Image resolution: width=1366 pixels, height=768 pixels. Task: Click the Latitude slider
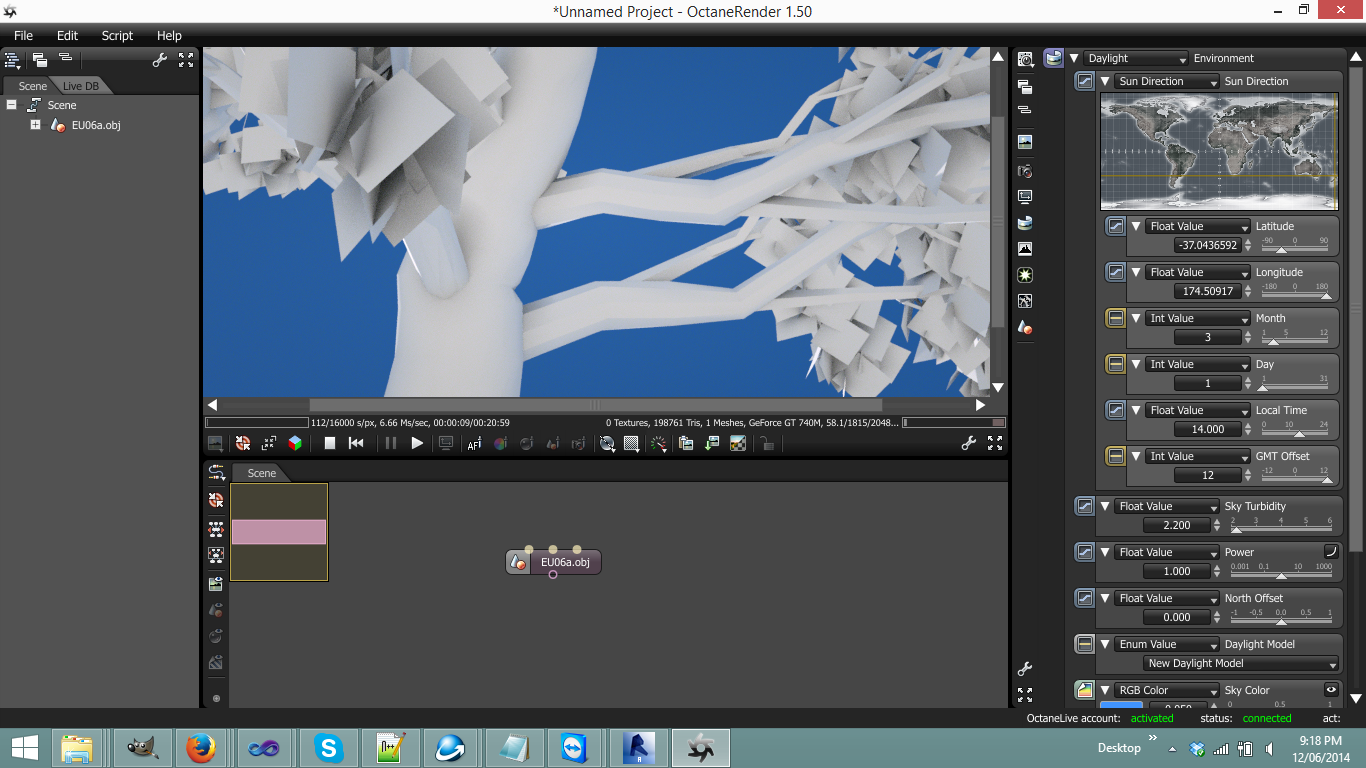click(x=1295, y=245)
